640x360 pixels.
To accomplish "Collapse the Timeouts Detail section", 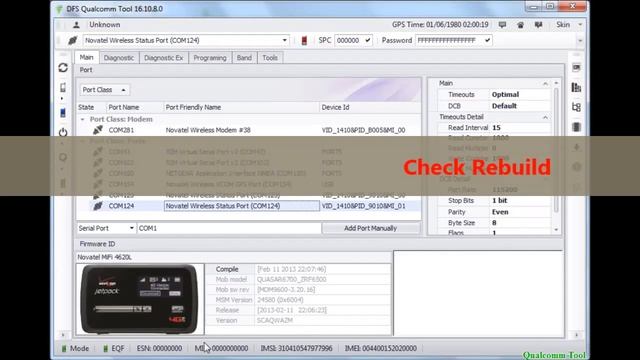I will (545, 118).
